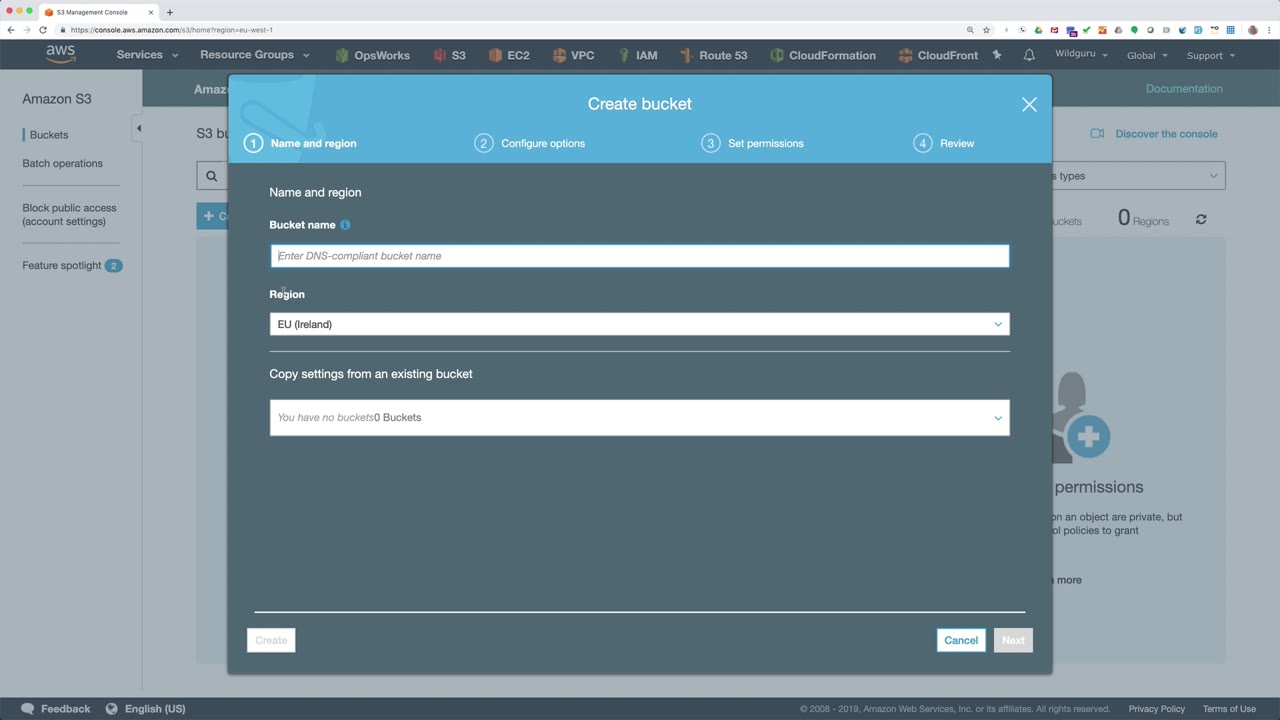Screen dimensions: 1280x720
Task: Open the Terms of Use link
Action: pyautogui.click(x=1229, y=709)
